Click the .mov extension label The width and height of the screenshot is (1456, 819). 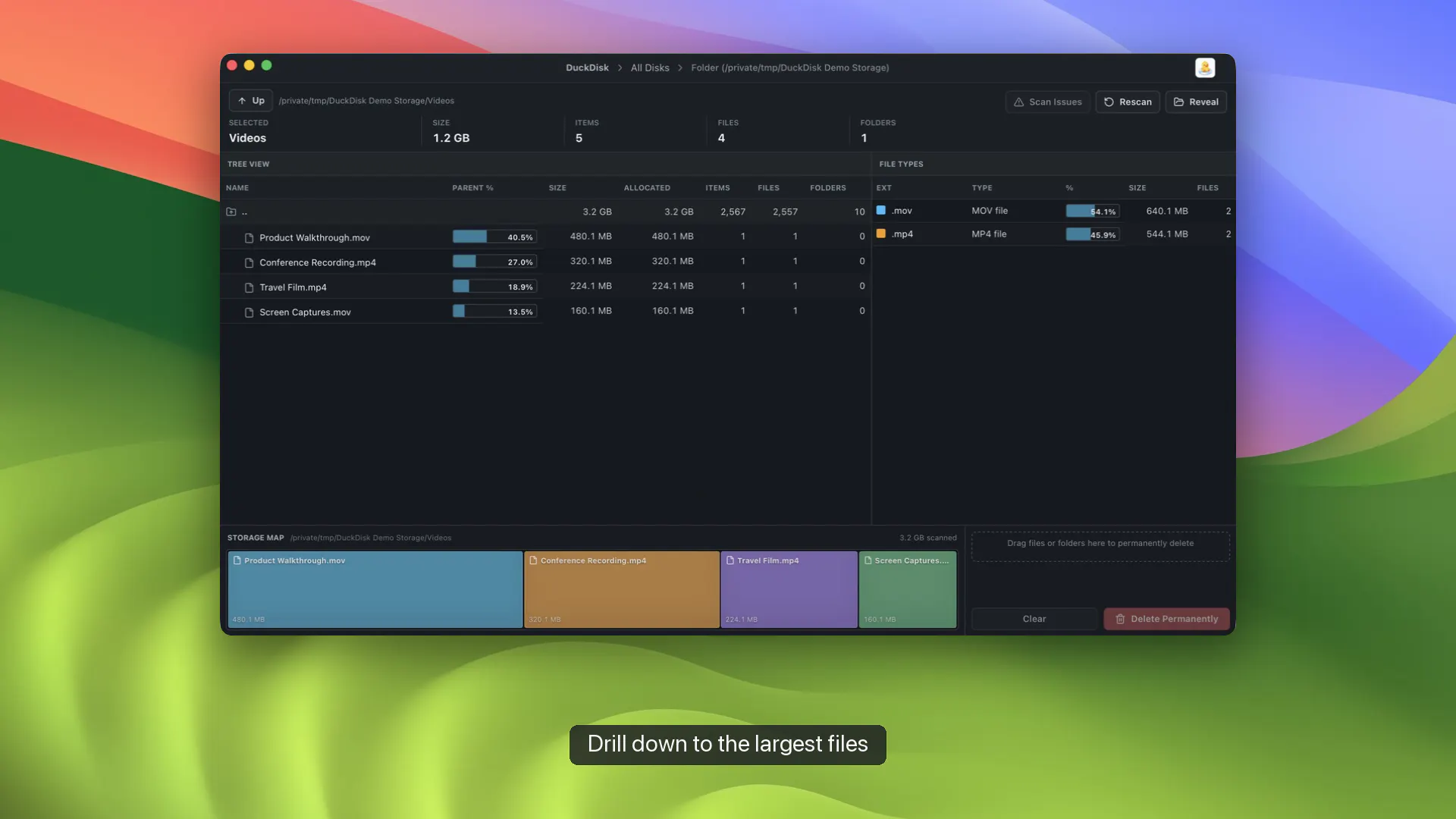902,212
